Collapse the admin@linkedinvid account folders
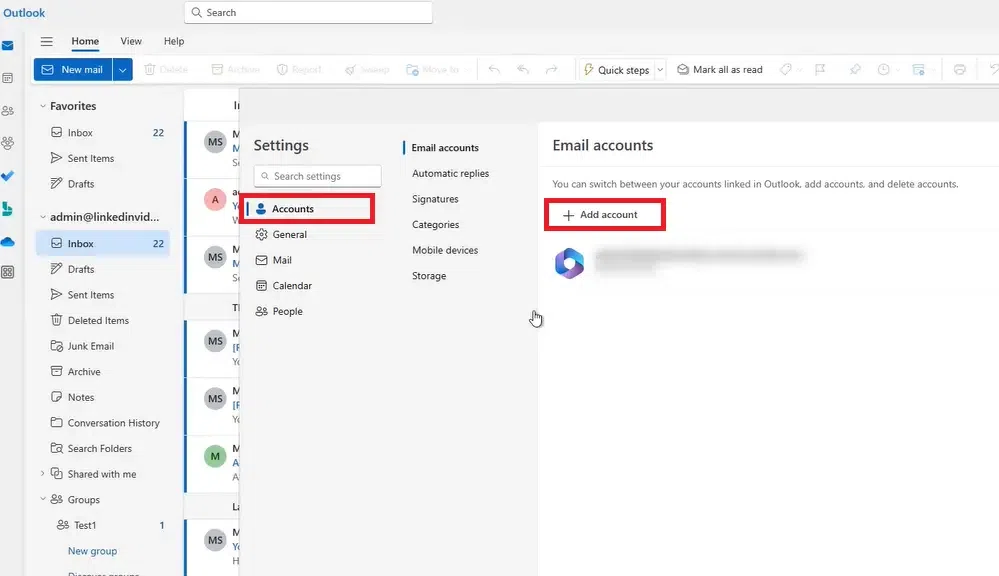The image size is (999, 576). point(43,217)
